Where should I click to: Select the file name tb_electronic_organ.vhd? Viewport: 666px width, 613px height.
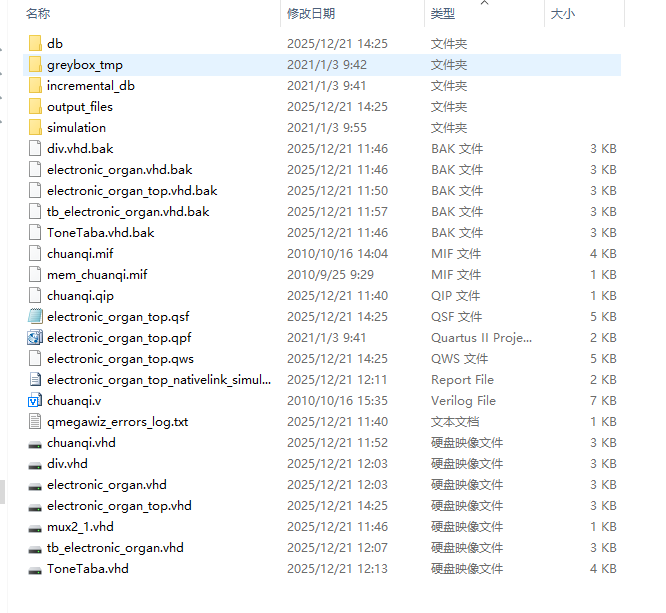click(x=115, y=548)
